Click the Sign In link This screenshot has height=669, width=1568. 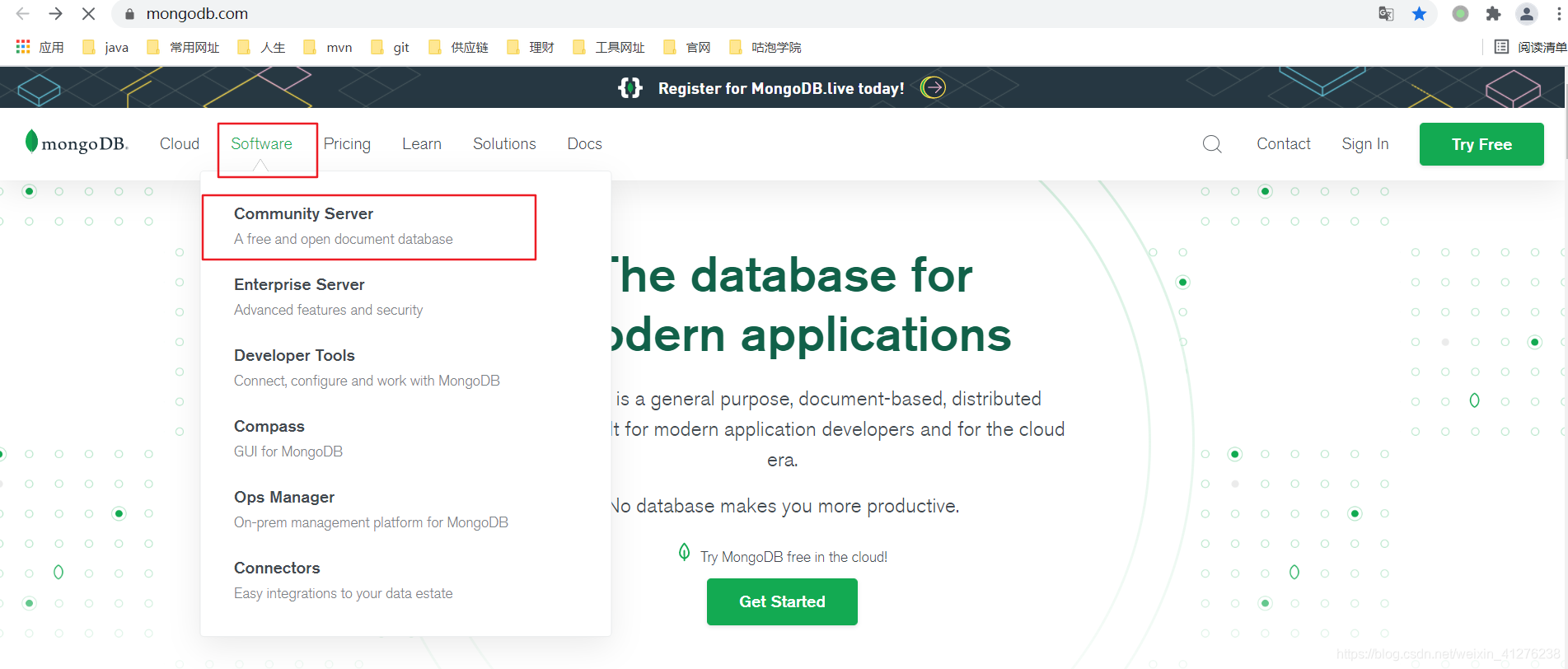click(x=1364, y=143)
